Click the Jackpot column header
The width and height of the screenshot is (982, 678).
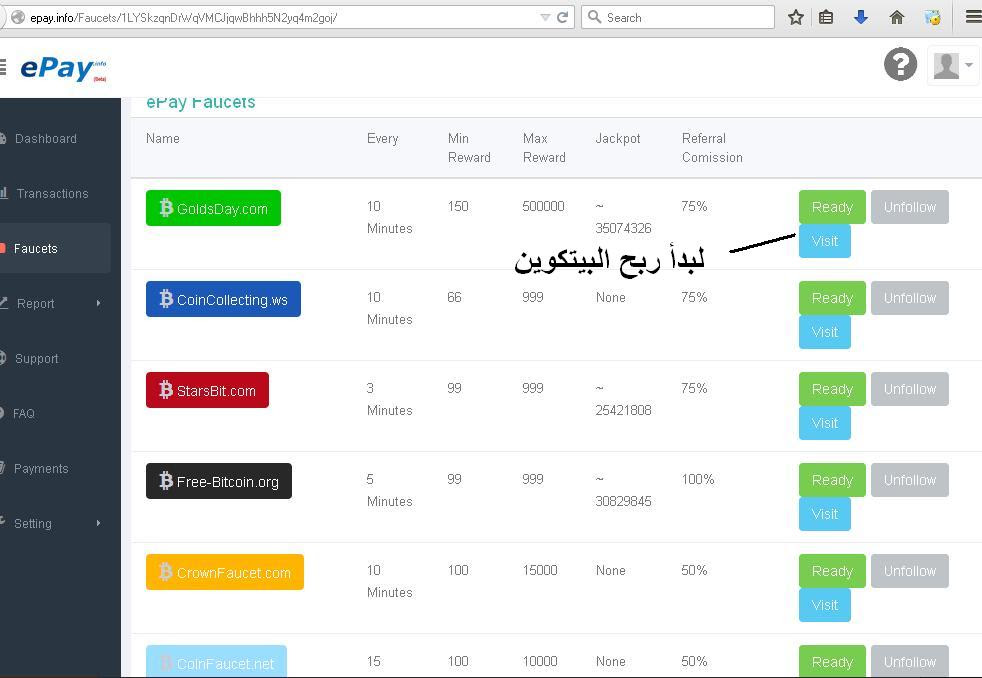(618, 138)
